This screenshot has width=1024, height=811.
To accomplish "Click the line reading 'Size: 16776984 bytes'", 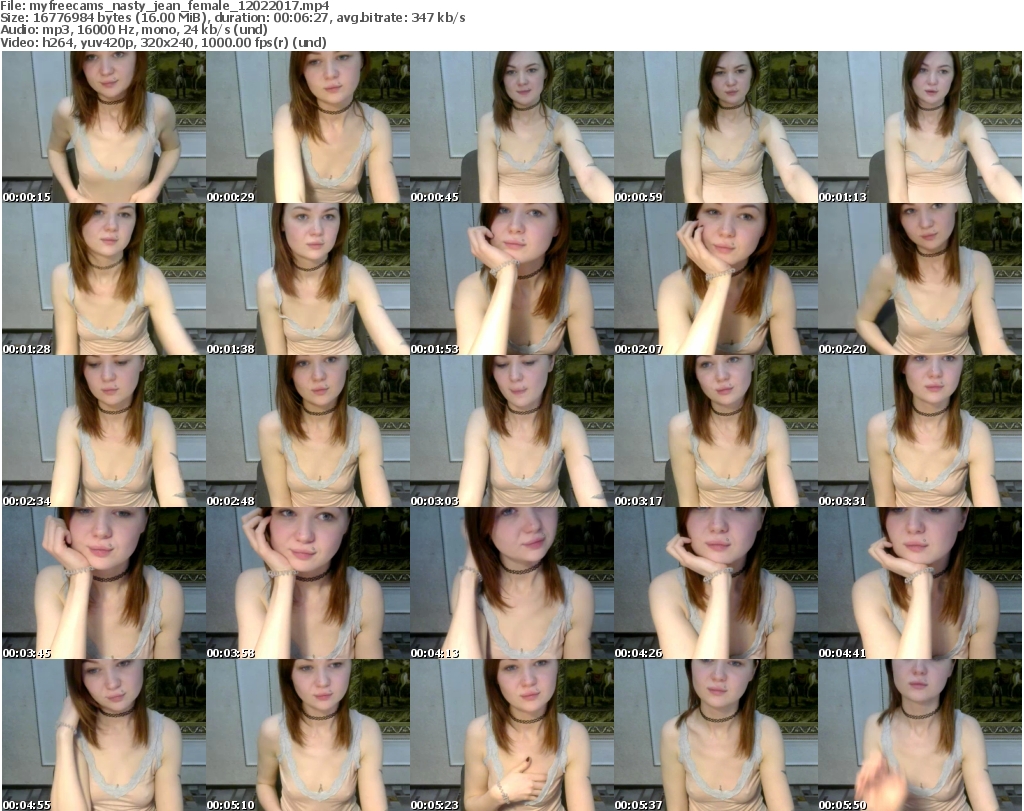I will click(x=232, y=18).
